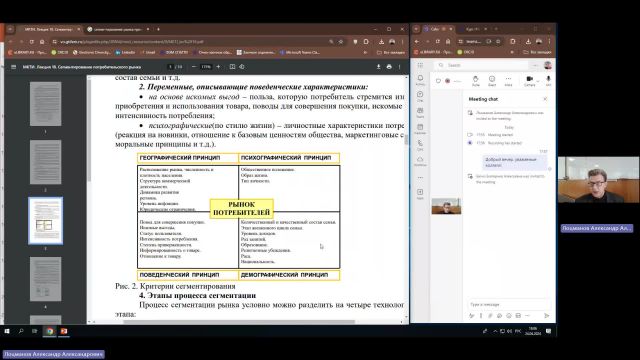Reload the page in the left browser
This screenshot has width=640, height=360.
[31, 42]
